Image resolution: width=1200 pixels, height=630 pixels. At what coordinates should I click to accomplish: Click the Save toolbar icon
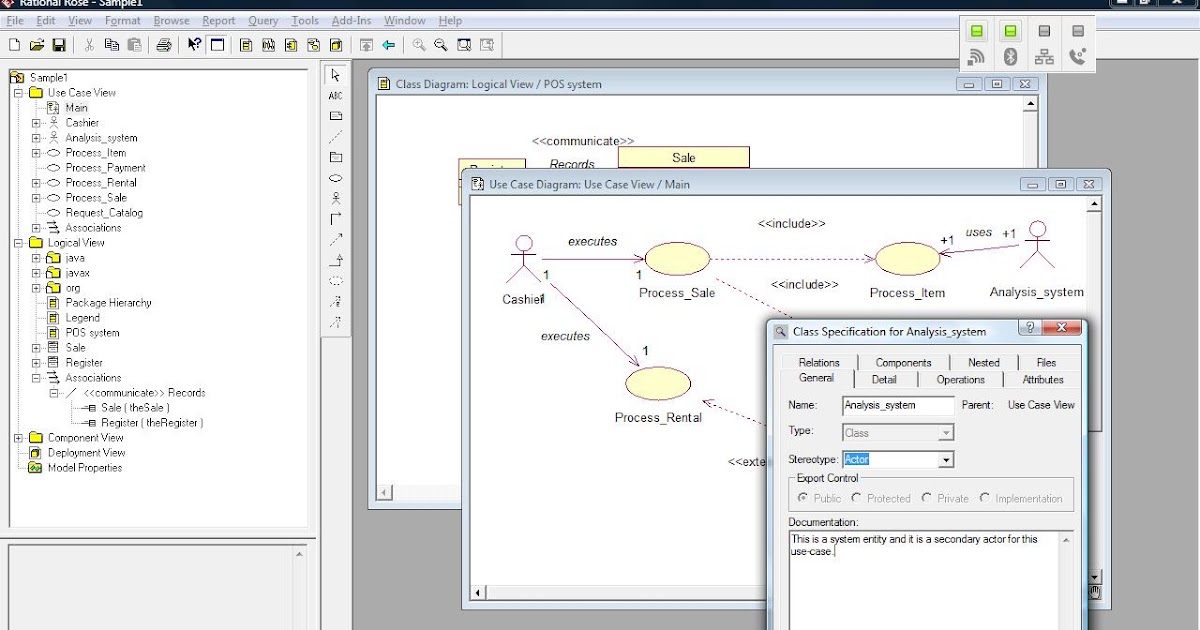tap(59, 44)
